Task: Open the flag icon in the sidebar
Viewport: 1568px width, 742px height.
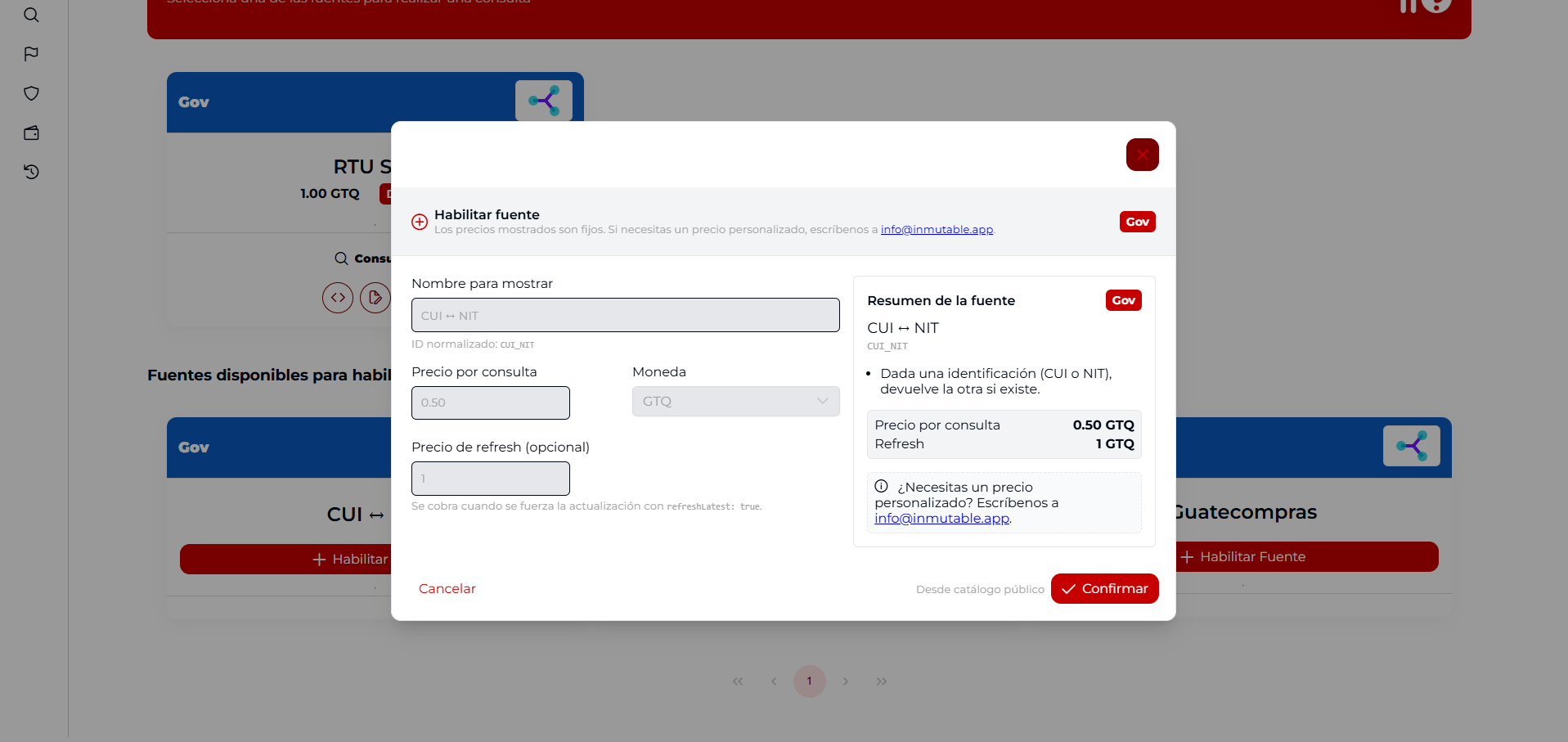Action: click(31, 54)
